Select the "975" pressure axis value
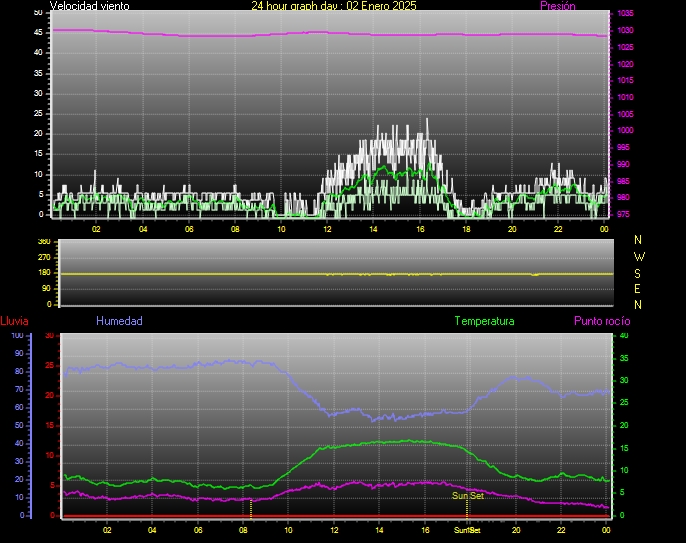Viewport: 686px width, 543px height. [x=623, y=214]
